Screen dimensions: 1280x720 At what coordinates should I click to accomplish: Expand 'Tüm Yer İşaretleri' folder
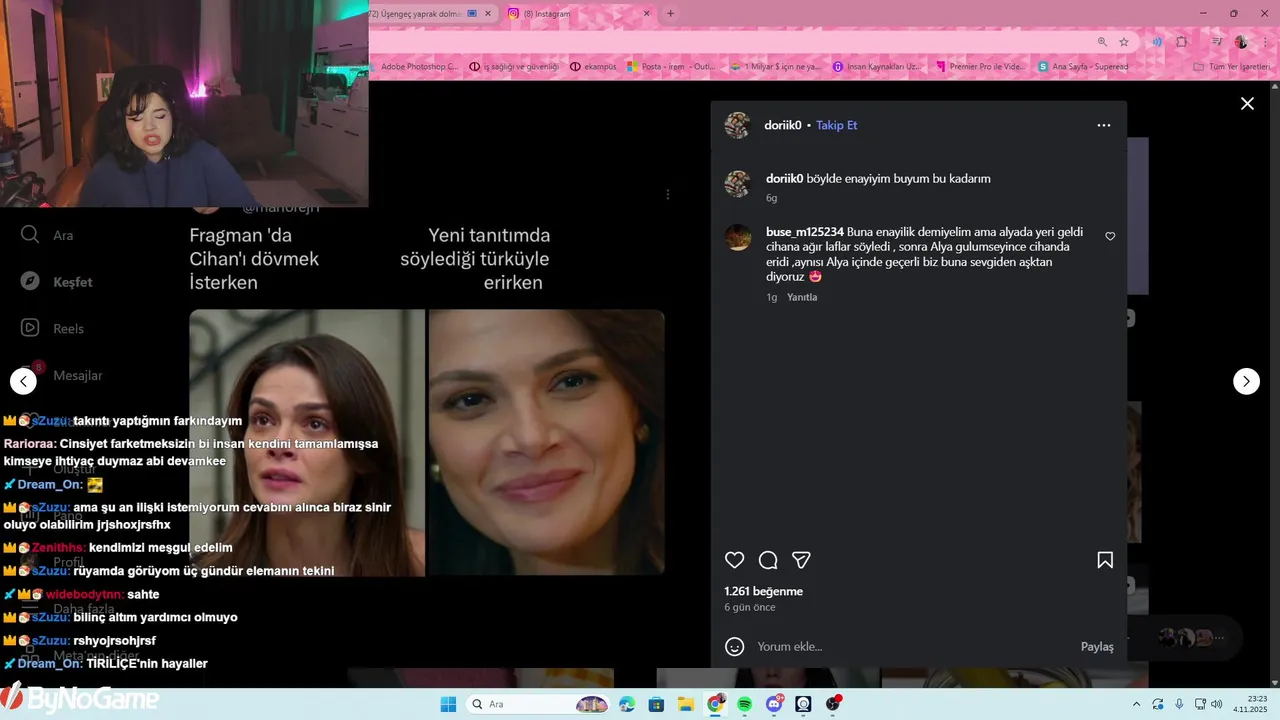[x=1232, y=67]
